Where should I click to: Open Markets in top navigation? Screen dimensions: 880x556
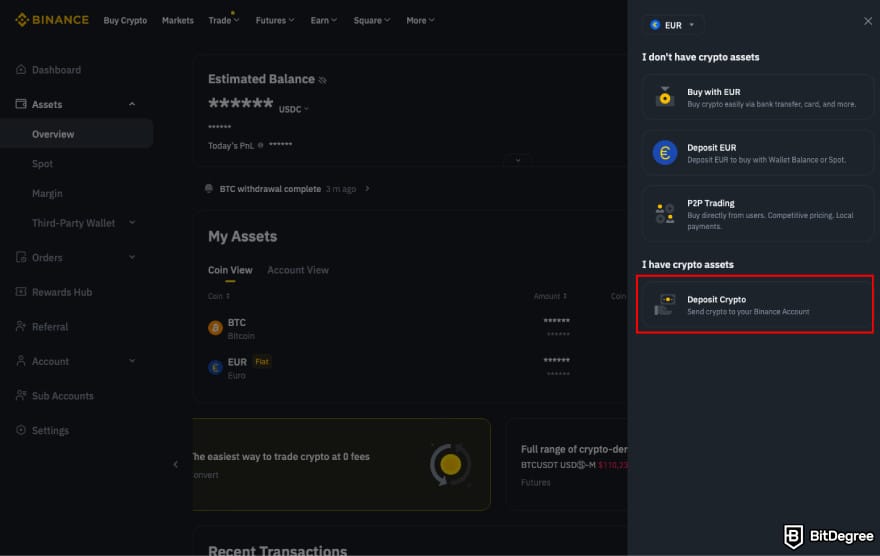pyautogui.click(x=177, y=20)
